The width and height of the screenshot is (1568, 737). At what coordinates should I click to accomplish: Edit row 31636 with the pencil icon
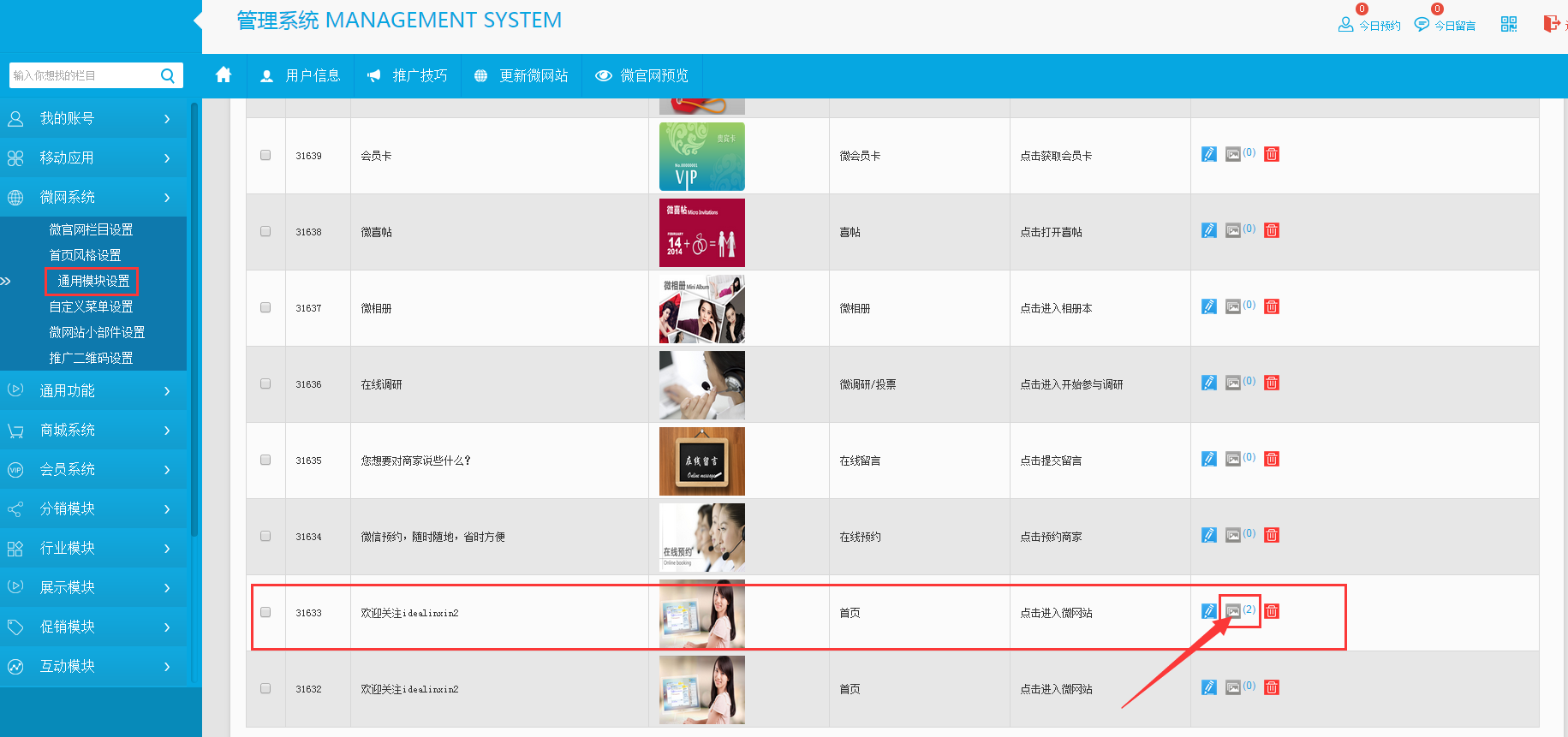pos(1208,383)
